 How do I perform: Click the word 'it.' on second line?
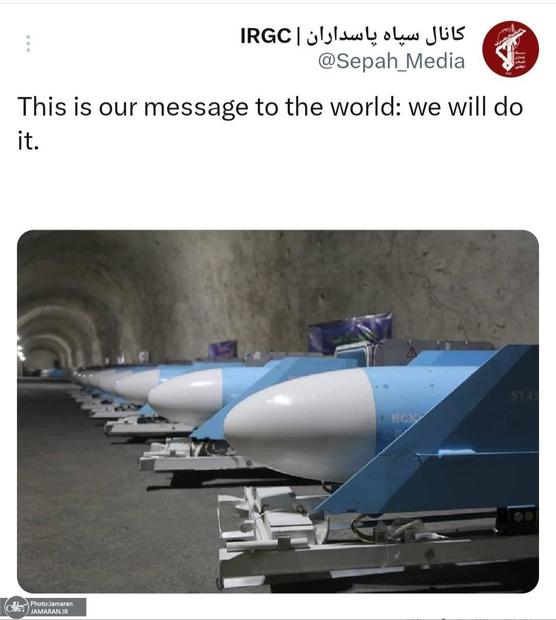(28, 141)
